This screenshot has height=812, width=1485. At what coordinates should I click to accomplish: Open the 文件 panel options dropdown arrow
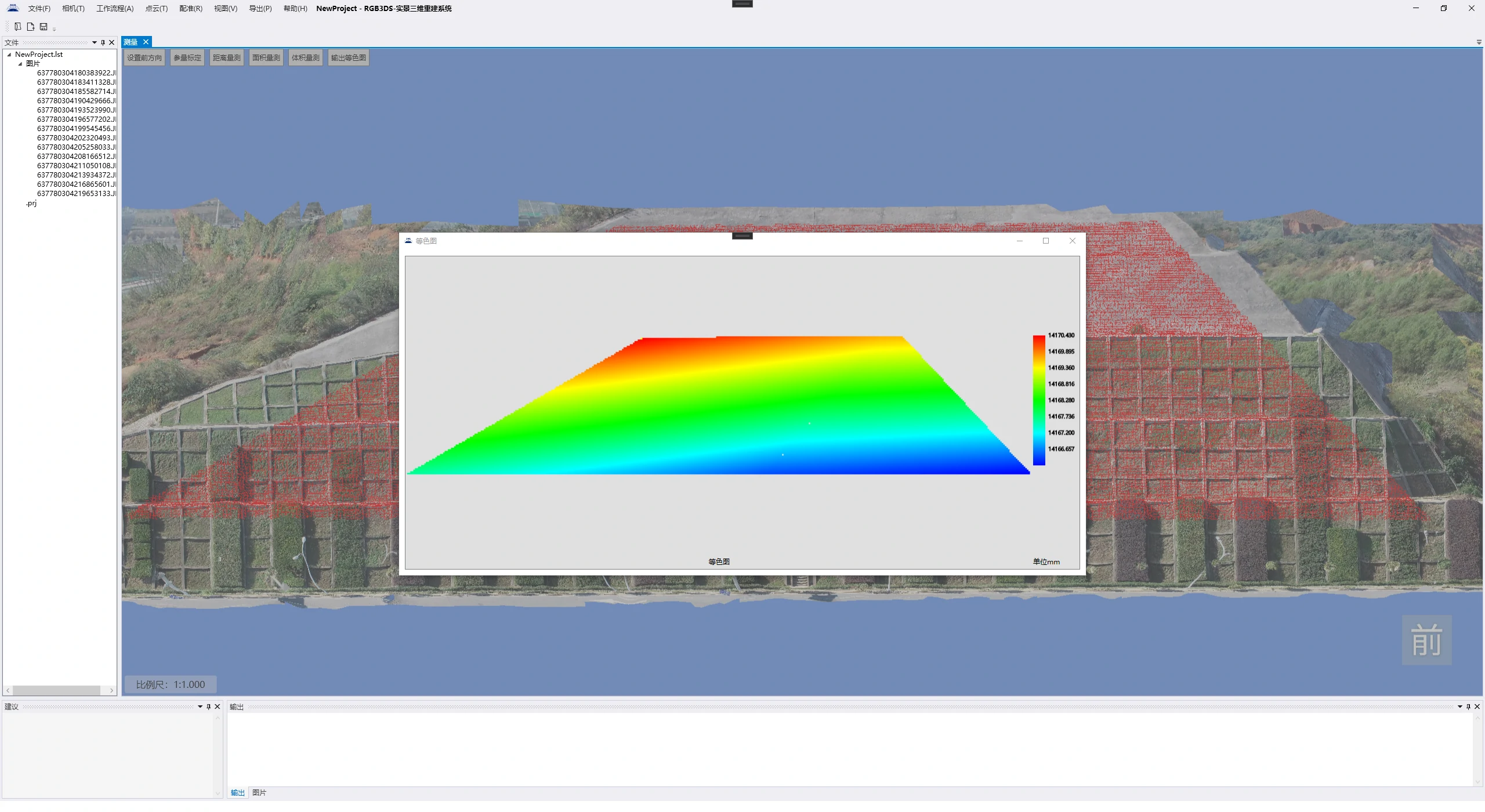pos(95,42)
